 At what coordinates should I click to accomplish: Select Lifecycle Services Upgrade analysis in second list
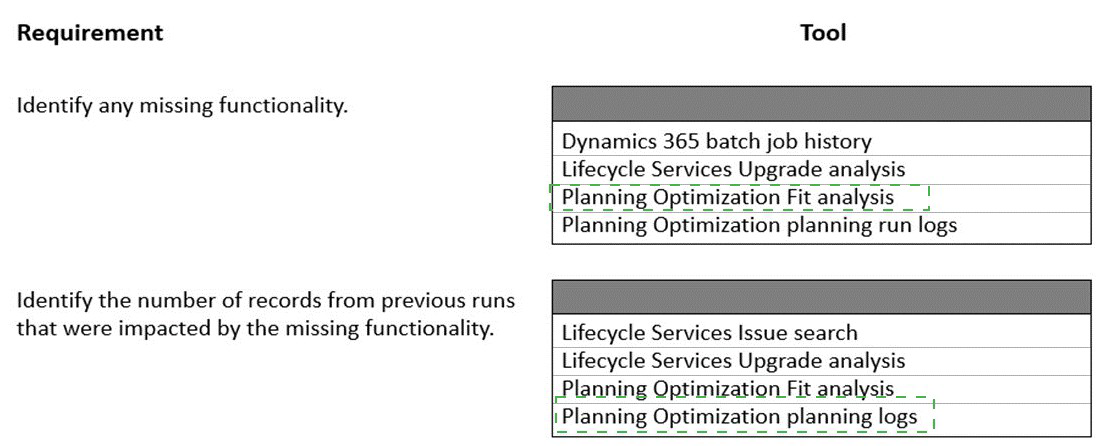(733, 360)
